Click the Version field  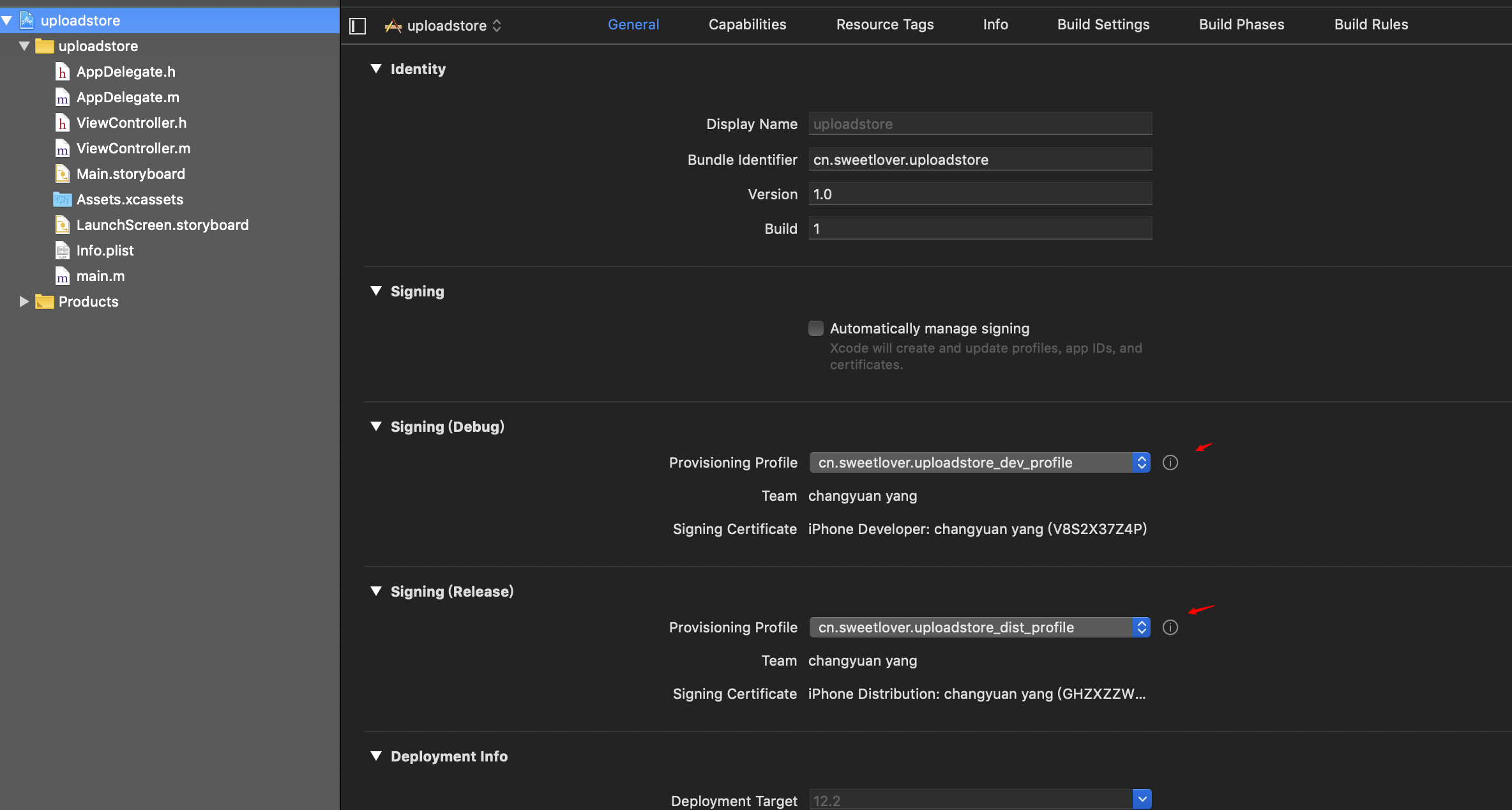pos(980,194)
